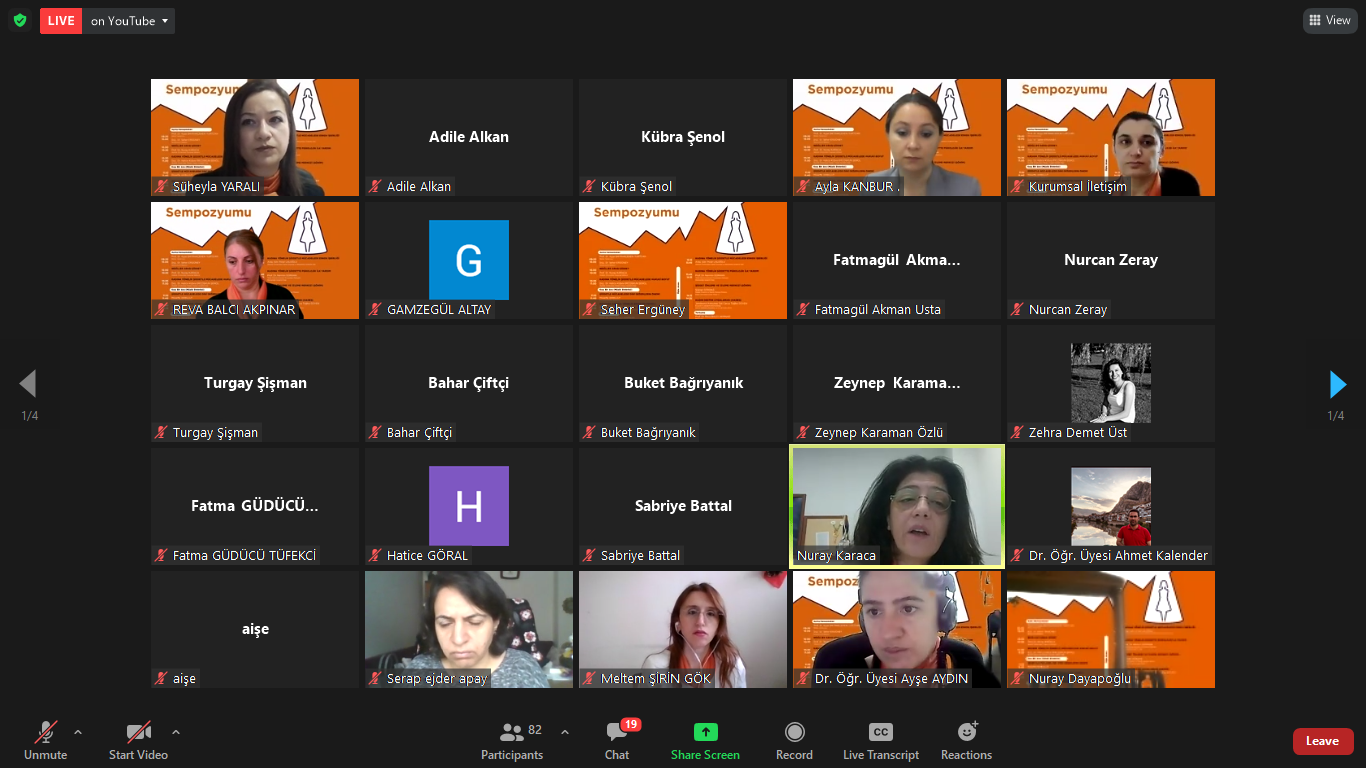Expand arrow next to Participants

click(564, 732)
